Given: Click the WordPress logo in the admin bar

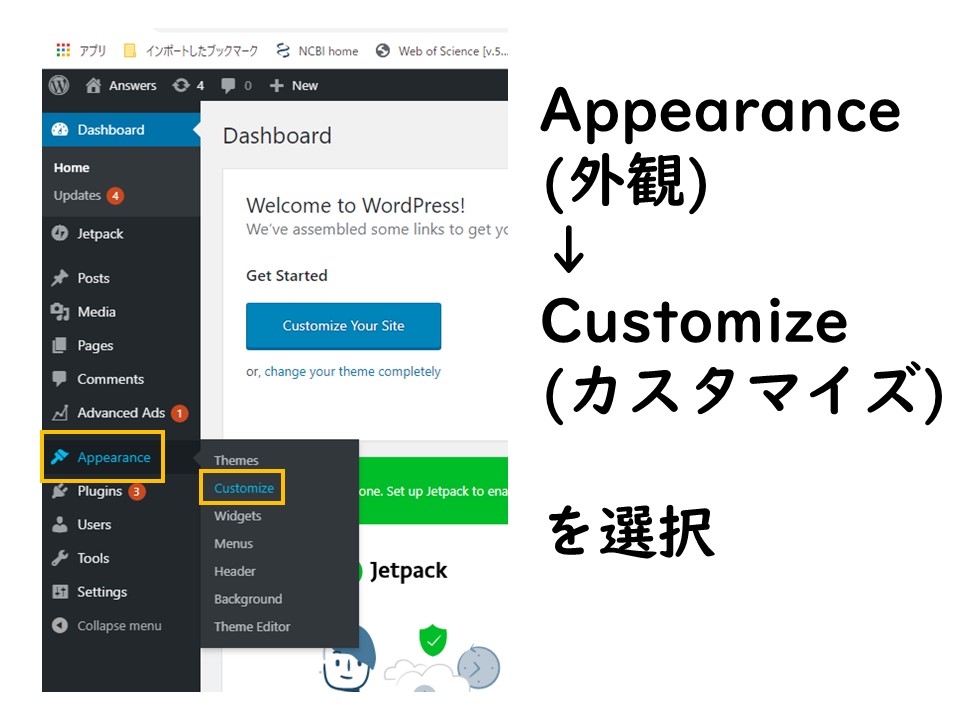Looking at the screenshot, I should (59, 85).
